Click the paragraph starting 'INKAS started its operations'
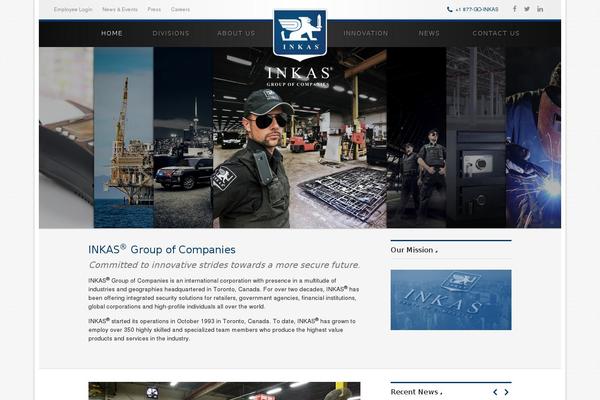The image size is (600, 400). pos(222,330)
